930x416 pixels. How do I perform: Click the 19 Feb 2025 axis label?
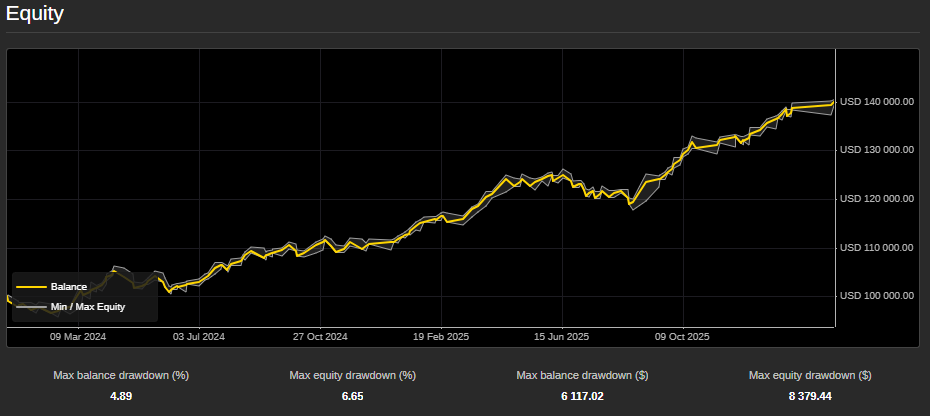click(441, 337)
